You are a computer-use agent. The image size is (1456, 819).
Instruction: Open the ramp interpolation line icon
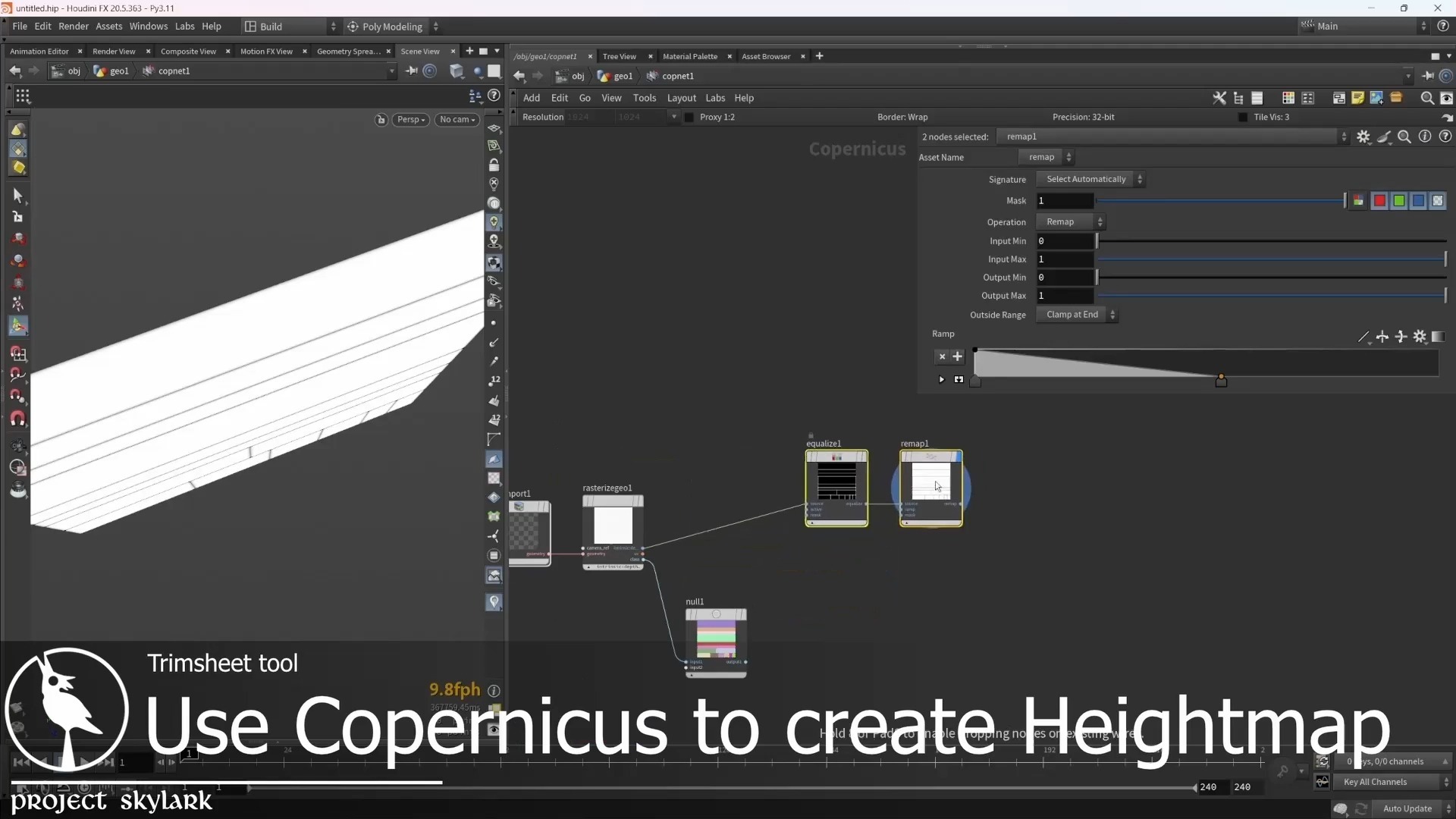1363,337
